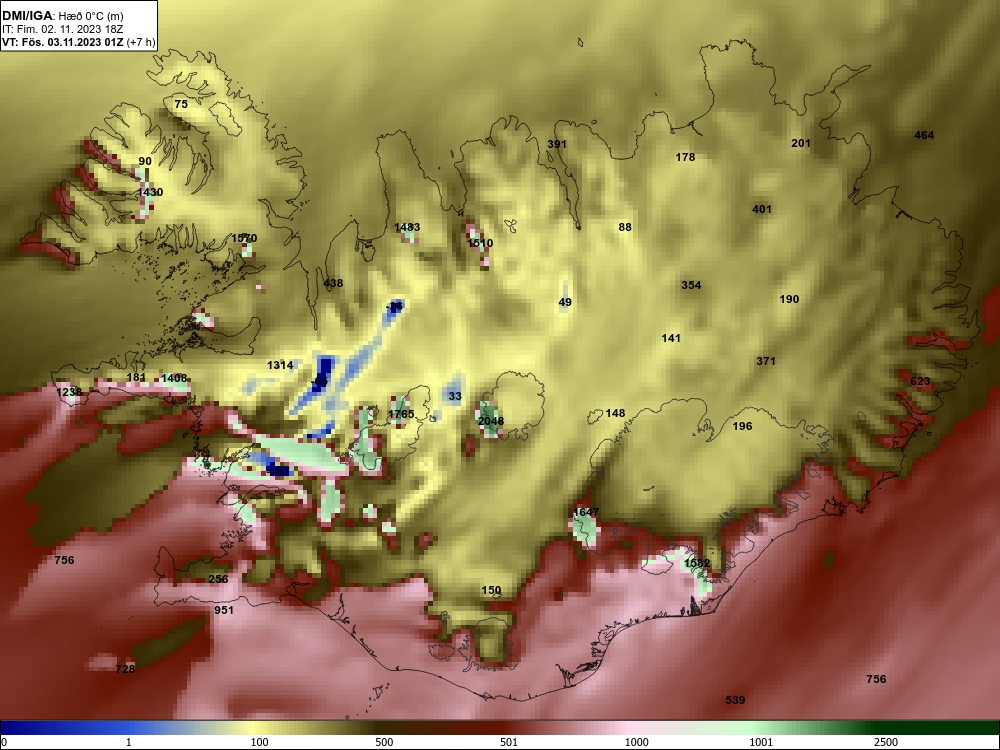
Task: Click the offshore value 539
Action: pyautogui.click(x=735, y=700)
